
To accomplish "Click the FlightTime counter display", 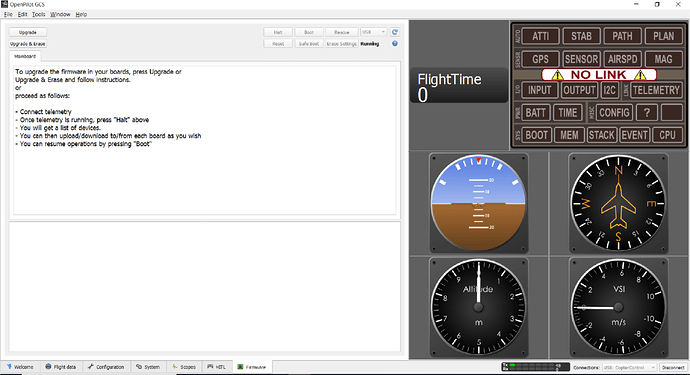I will coord(459,86).
